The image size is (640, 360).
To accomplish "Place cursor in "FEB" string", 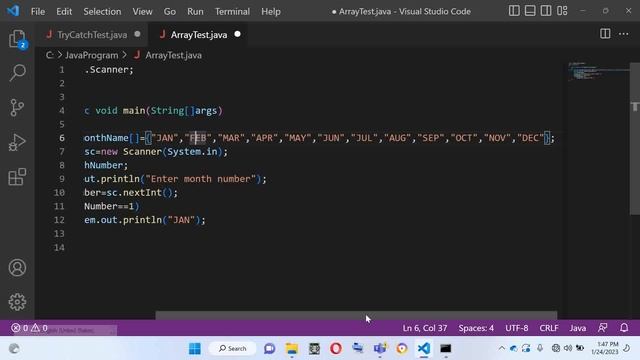I will 198,138.
